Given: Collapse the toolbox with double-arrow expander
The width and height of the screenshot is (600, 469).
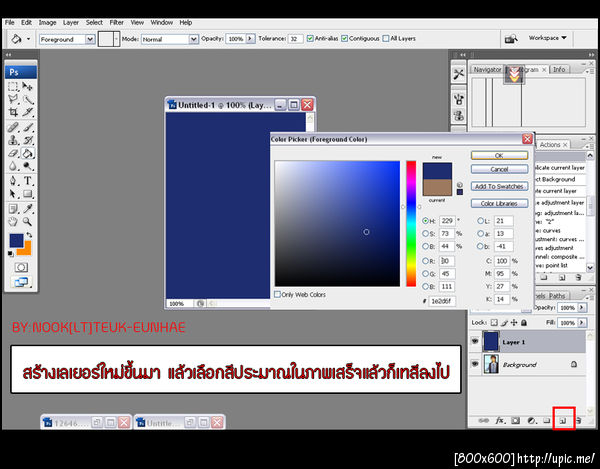Looking at the screenshot, I should coord(8,55).
